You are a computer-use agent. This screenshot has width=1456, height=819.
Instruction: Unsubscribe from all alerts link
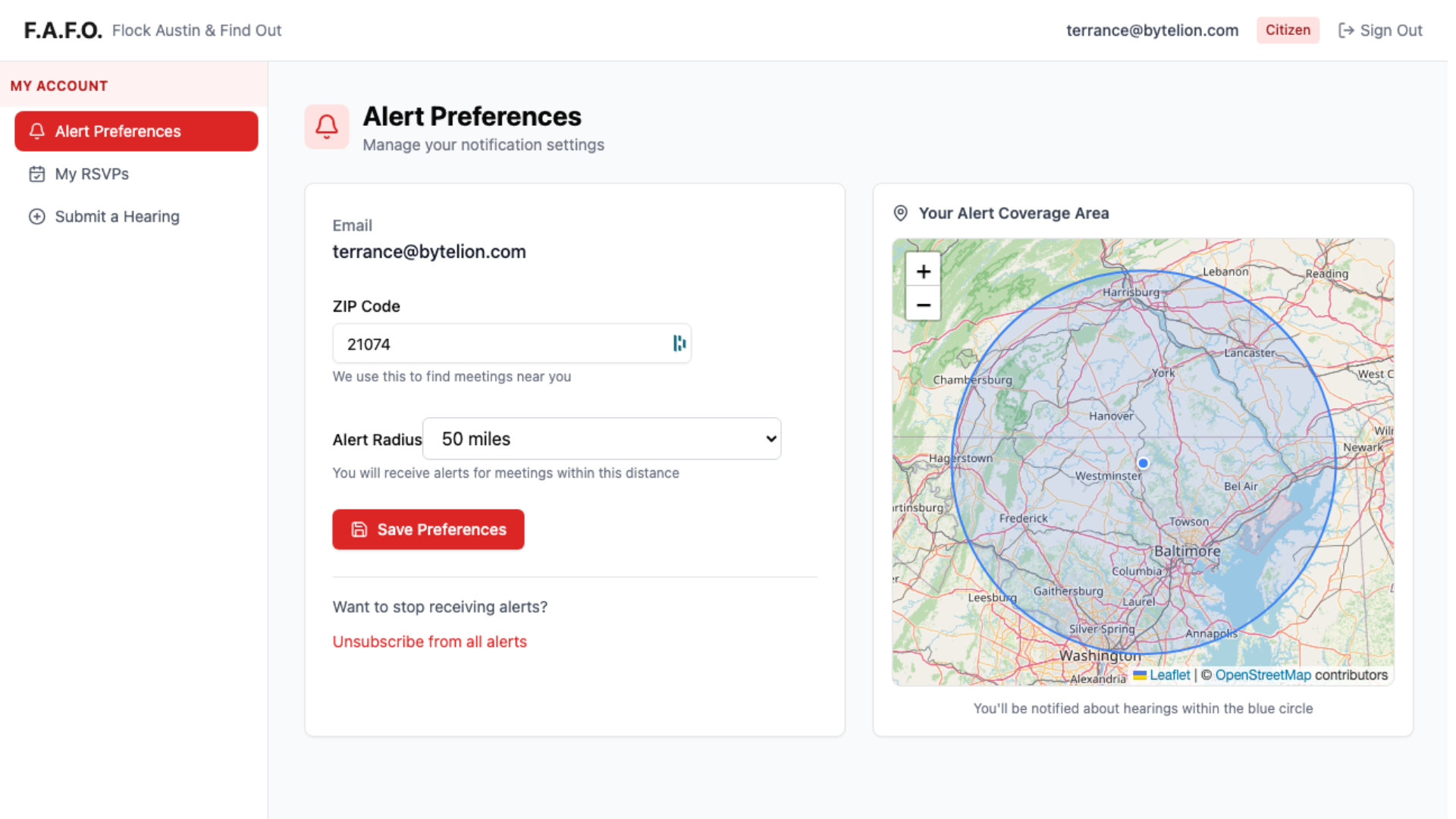coord(429,642)
